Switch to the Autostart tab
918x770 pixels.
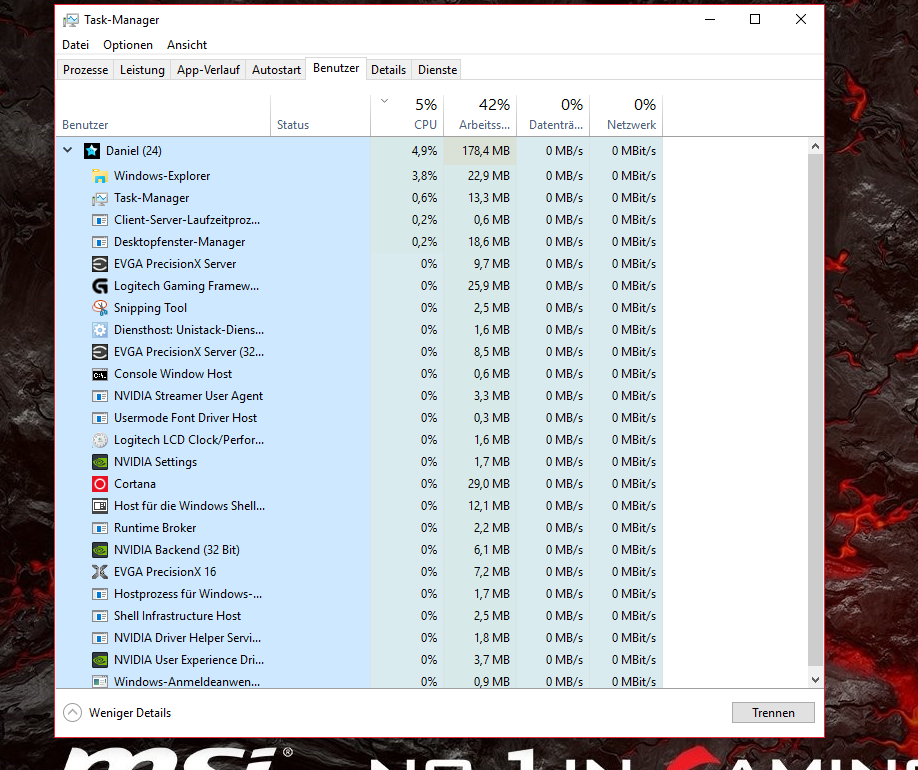tap(276, 70)
